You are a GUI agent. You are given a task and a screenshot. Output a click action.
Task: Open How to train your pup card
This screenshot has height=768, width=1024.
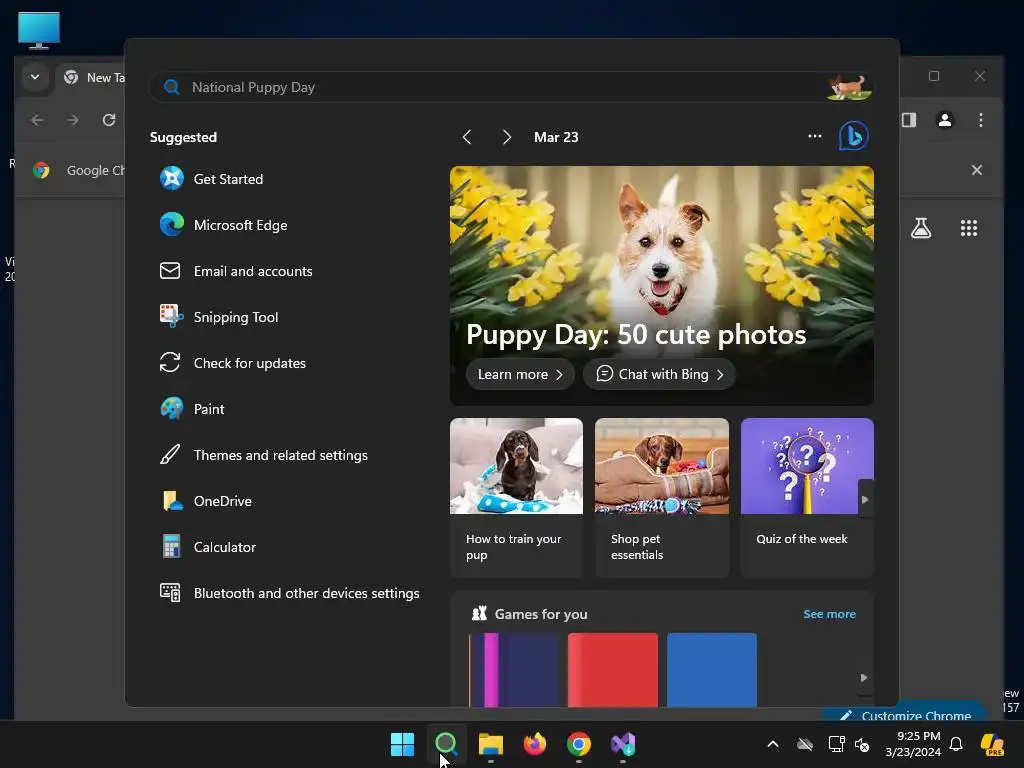[517, 498]
